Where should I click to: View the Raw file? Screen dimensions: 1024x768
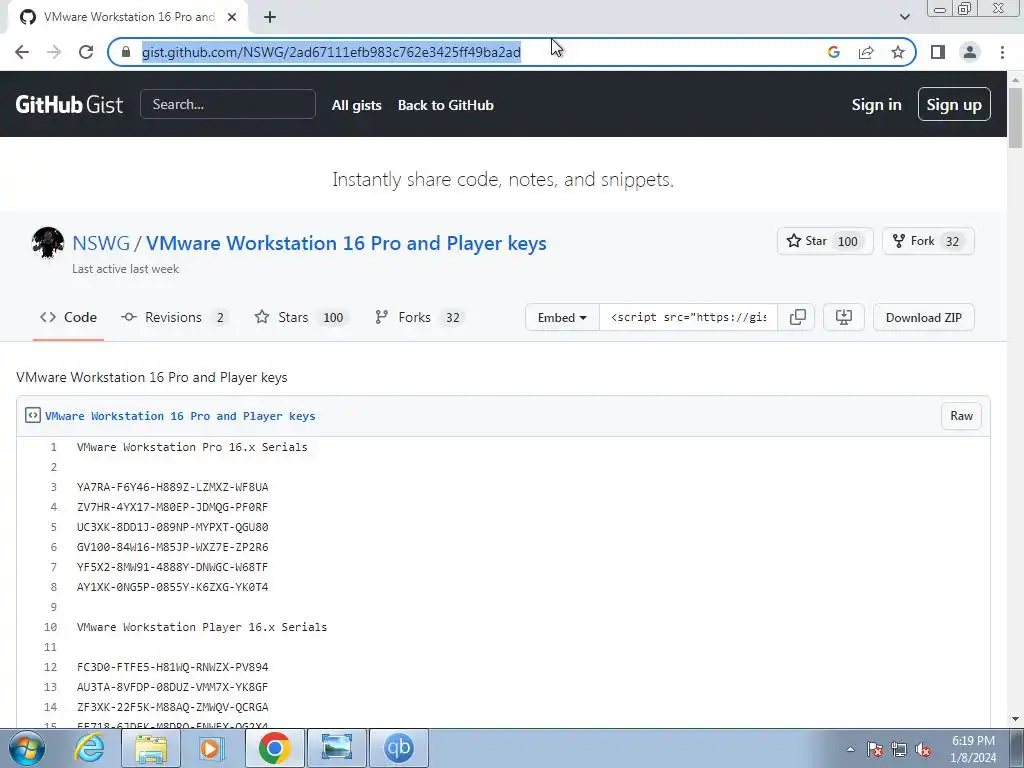coord(961,416)
